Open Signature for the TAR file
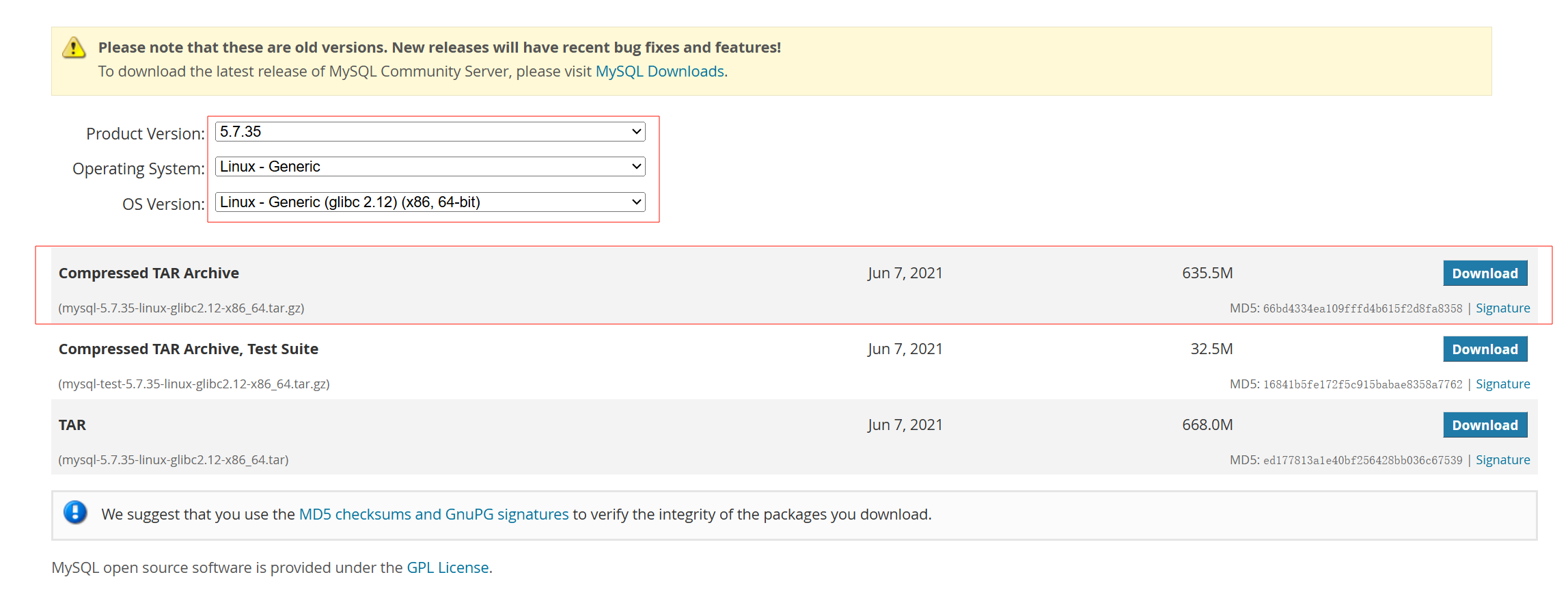 (1502, 460)
